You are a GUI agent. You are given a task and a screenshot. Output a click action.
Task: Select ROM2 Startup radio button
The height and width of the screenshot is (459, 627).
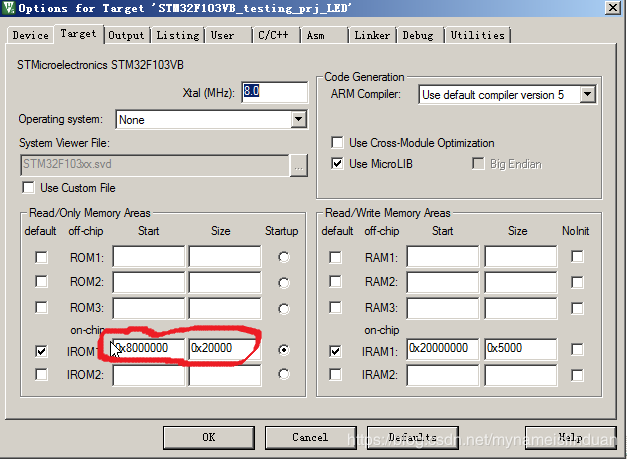(284, 283)
